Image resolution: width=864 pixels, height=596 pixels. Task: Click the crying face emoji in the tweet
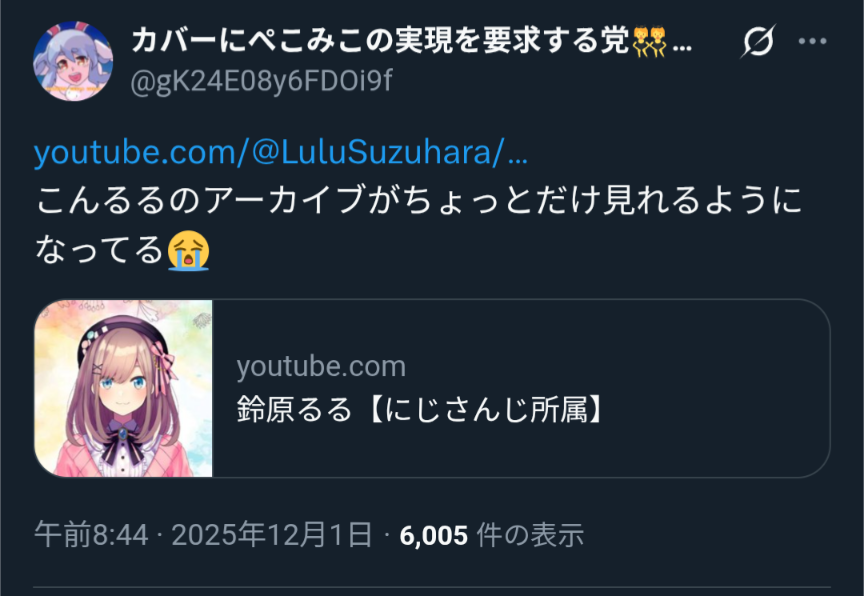(188, 251)
